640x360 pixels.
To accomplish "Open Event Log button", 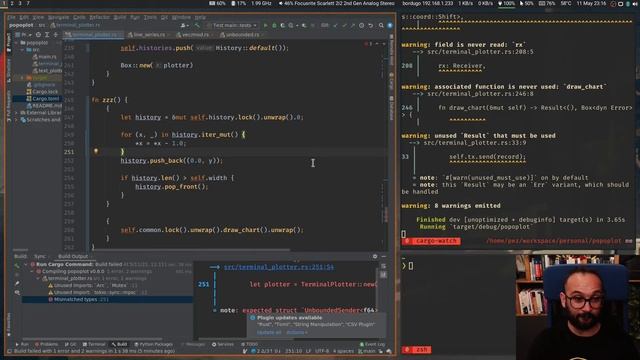I will click(372, 344).
